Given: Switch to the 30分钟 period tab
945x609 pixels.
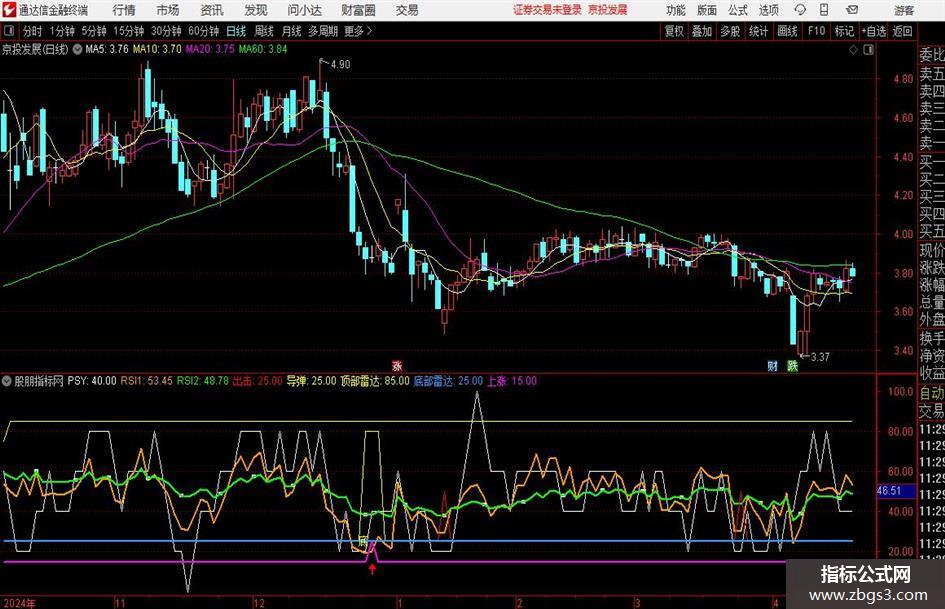Looking at the screenshot, I should point(166,31).
